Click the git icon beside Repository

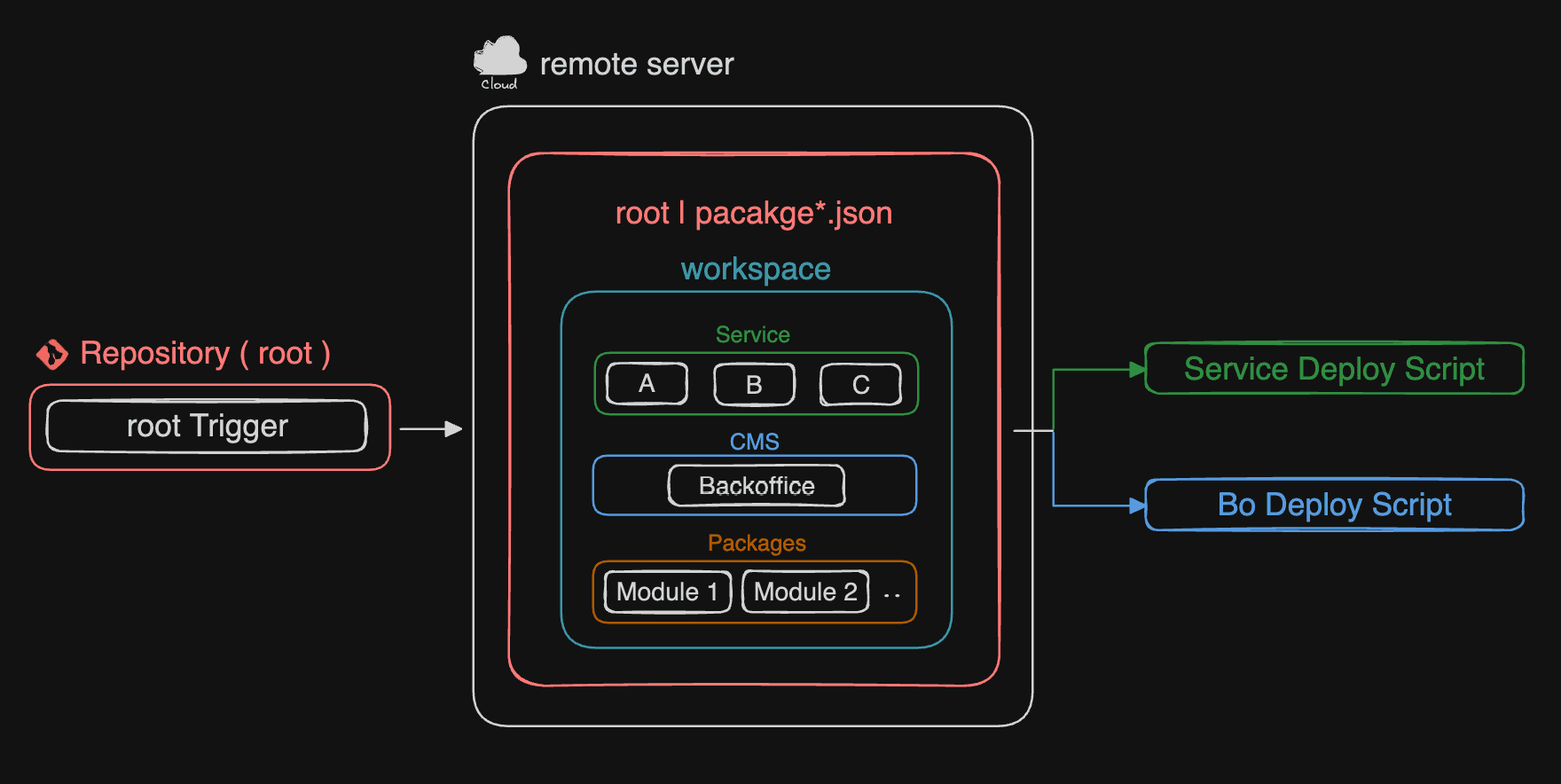52,354
